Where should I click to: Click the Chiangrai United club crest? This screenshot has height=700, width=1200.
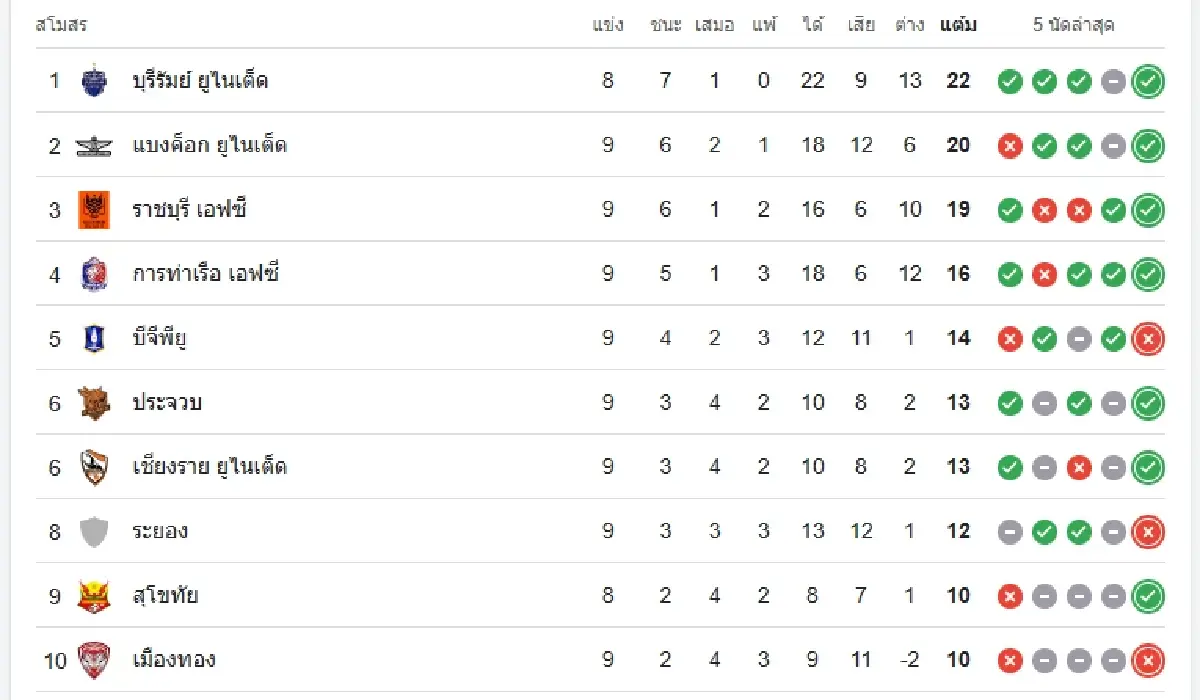tap(93, 467)
